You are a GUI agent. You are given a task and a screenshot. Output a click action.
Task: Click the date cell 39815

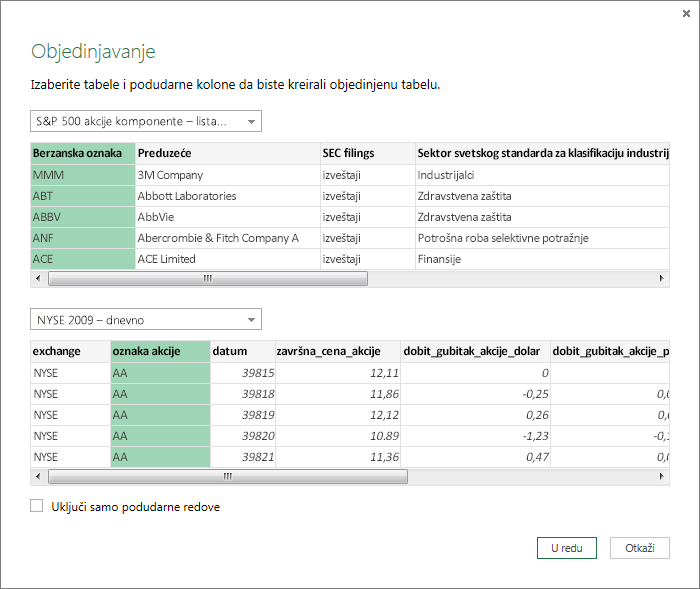point(242,373)
